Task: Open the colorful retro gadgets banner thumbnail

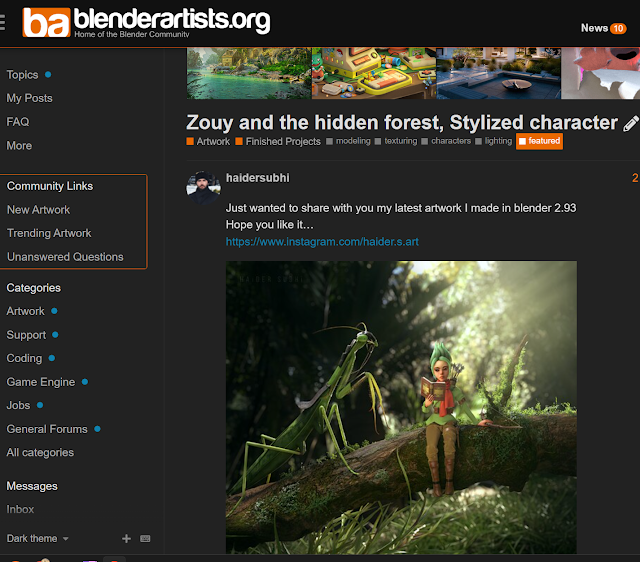Action: pyautogui.click(x=373, y=73)
